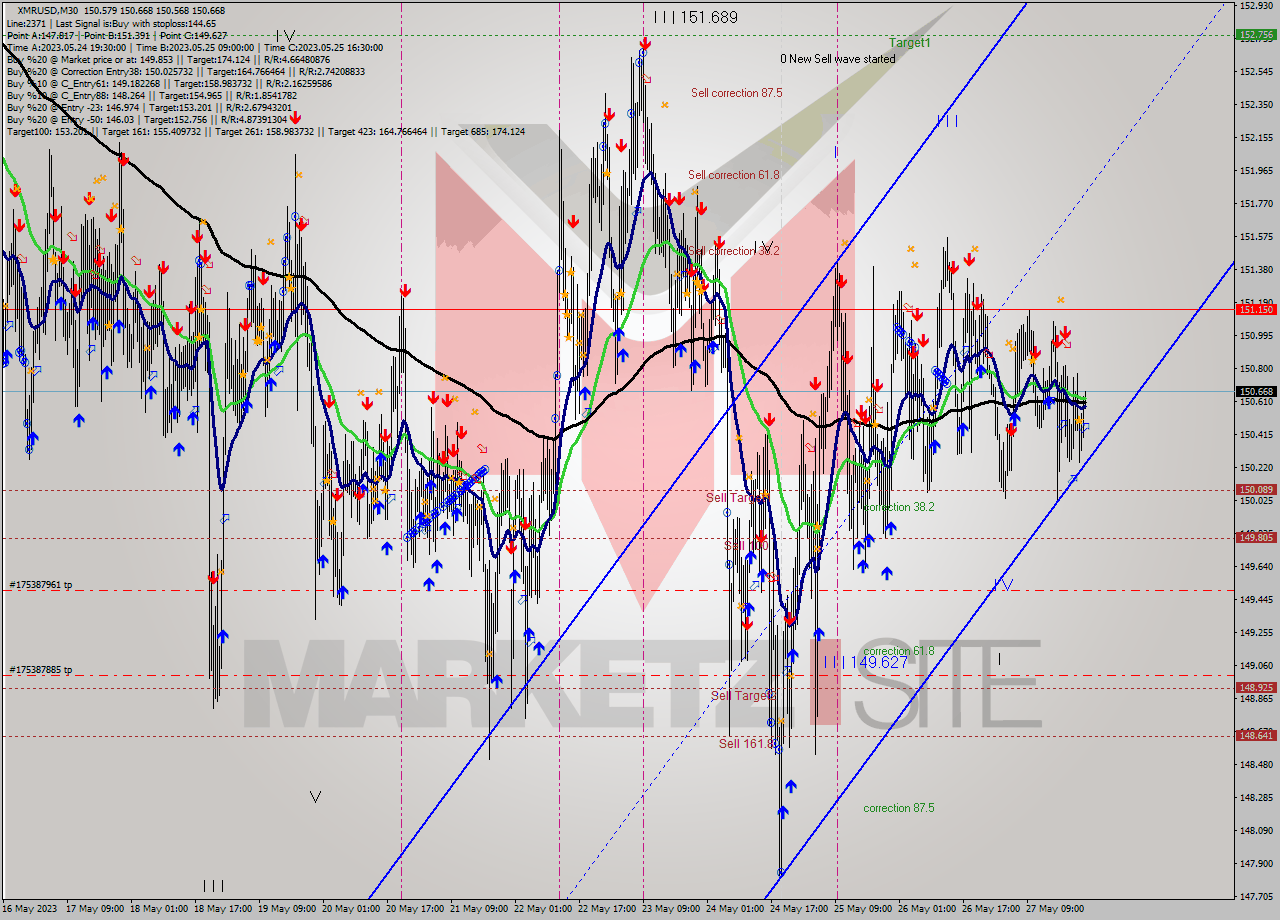
Task: Click the '16 May 2023' date label
Action: (30, 909)
